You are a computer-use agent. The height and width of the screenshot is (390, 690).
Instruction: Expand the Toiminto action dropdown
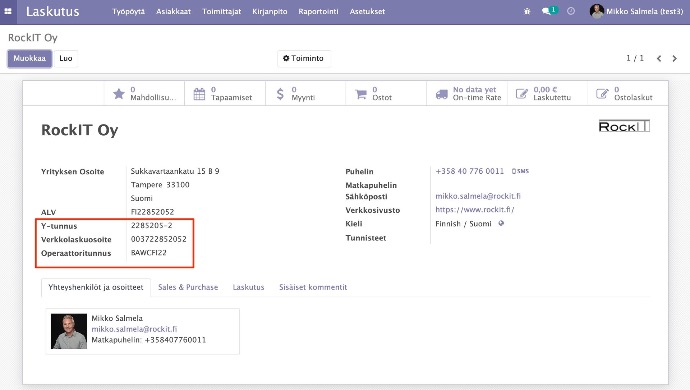tap(304, 58)
